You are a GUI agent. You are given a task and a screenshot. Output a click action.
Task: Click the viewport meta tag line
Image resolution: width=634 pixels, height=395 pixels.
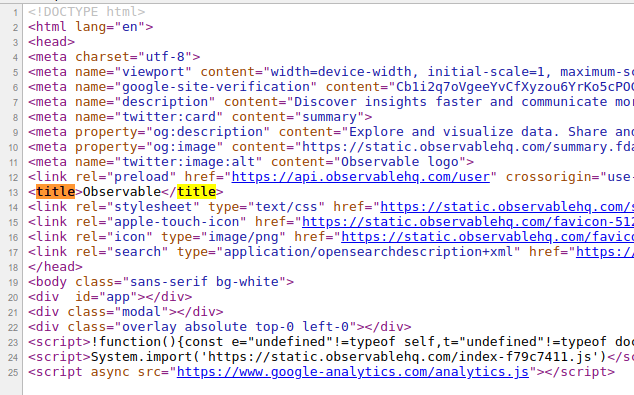(331, 72)
